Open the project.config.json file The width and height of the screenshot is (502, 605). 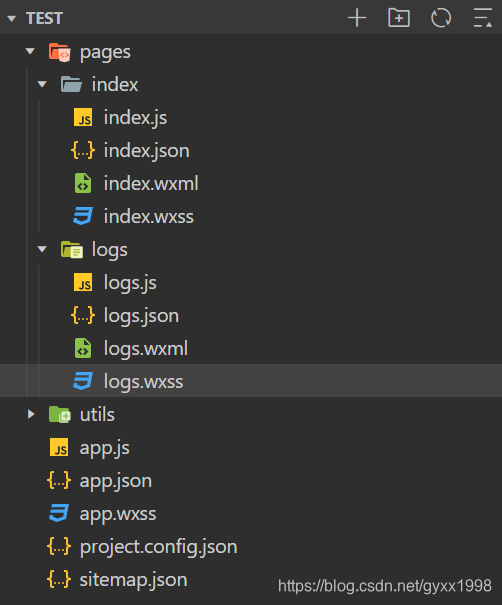(251, 547)
